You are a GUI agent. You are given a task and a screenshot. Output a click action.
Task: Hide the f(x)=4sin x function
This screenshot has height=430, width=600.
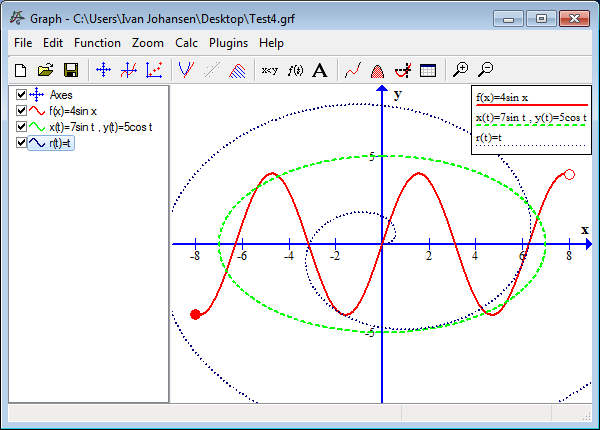(22, 111)
